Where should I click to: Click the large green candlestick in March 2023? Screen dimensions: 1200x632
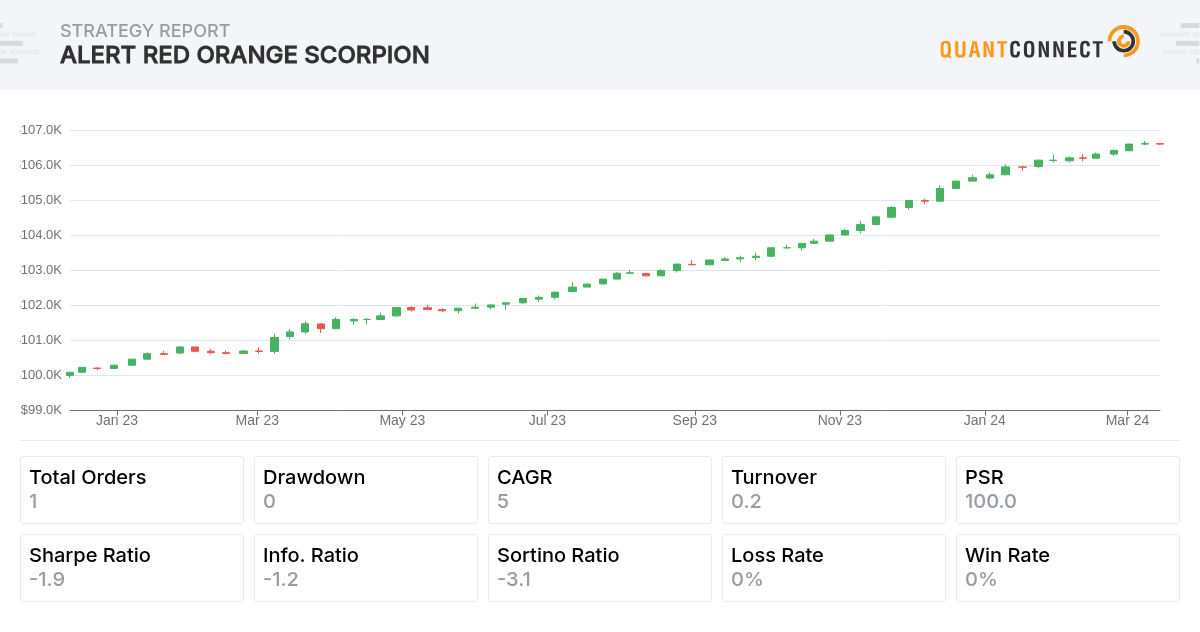[274, 344]
